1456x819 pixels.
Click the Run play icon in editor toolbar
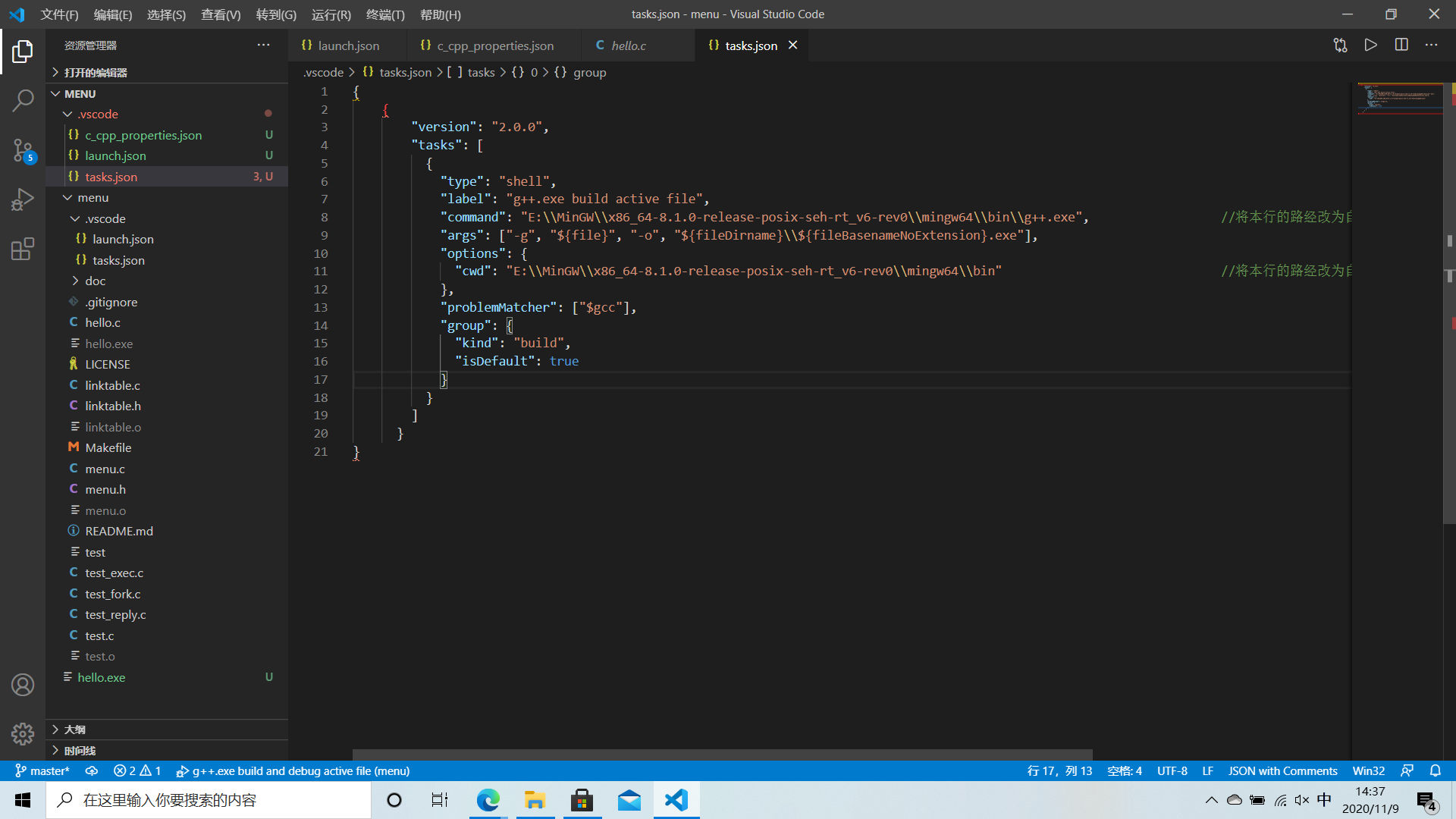(1370, 45)
